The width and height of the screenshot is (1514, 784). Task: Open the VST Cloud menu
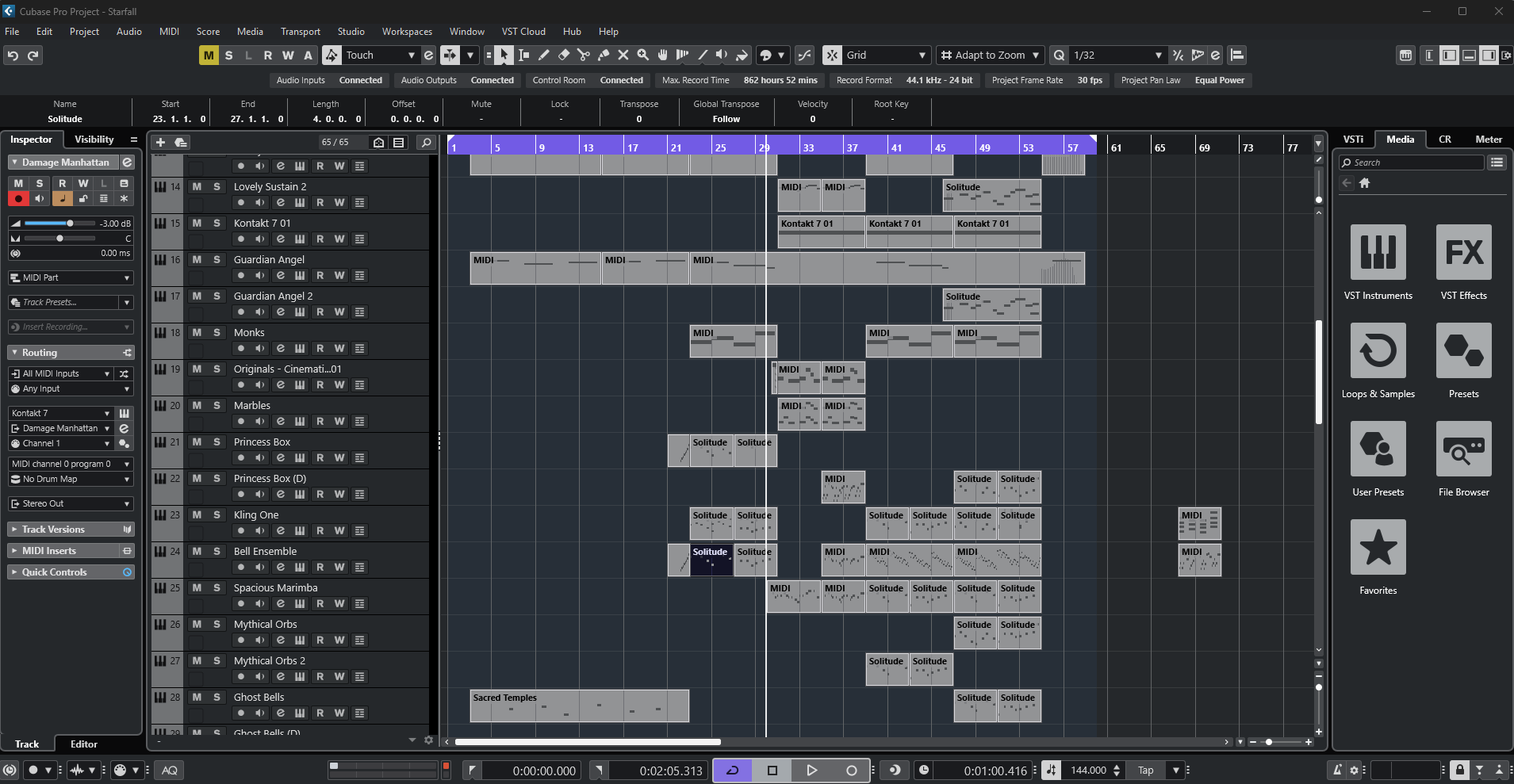[x=523, y=32]
